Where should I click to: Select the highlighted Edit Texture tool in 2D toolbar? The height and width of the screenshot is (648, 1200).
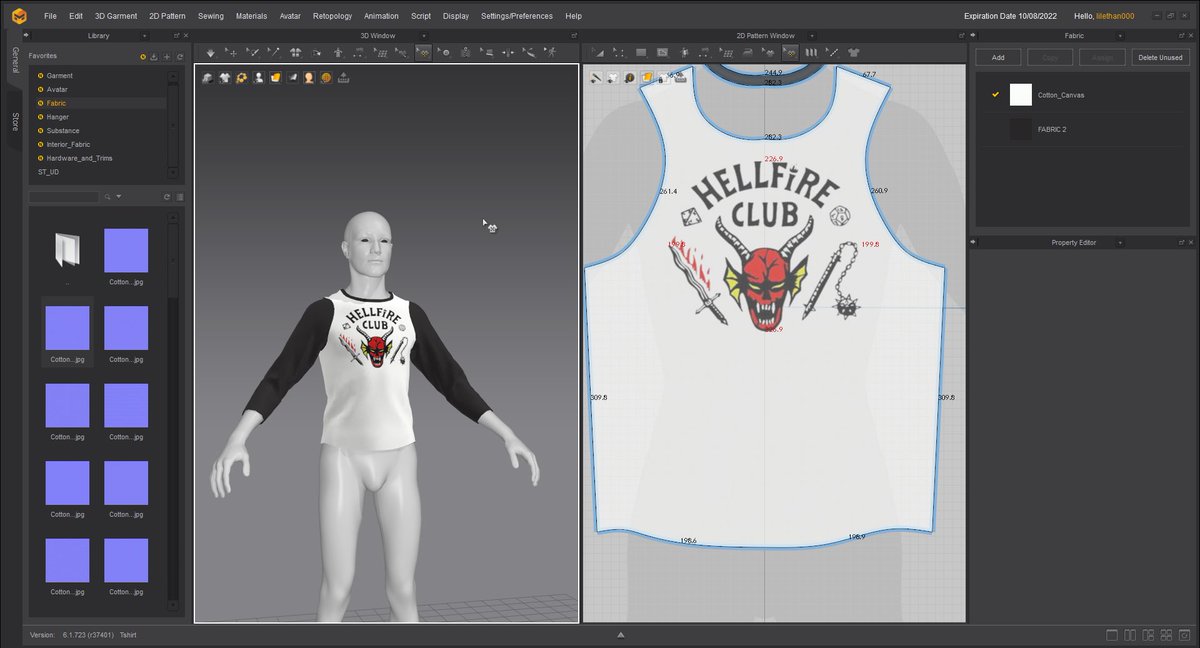coord(790,52)
